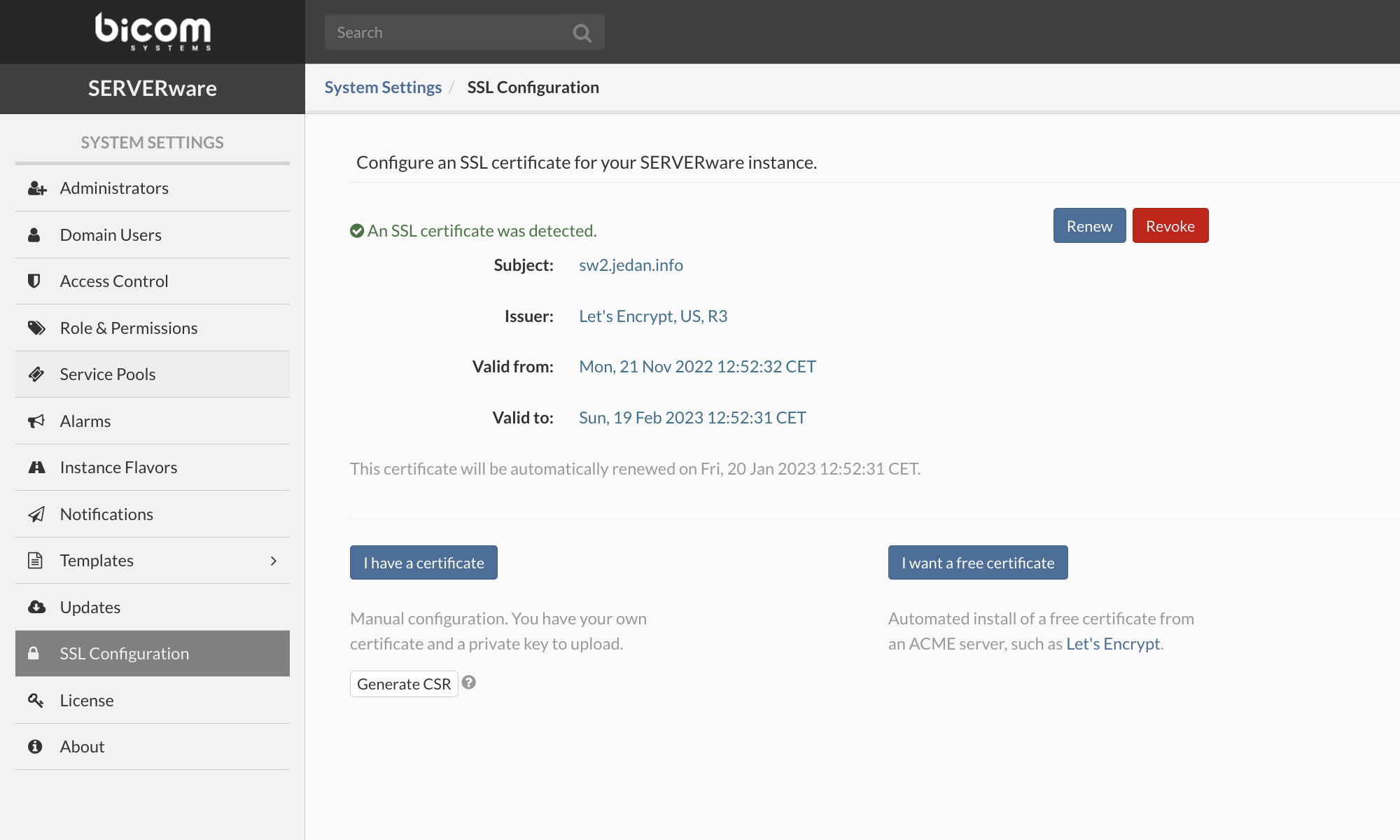
Task: Open Instance Flavors via its icon
Action: 36,467
